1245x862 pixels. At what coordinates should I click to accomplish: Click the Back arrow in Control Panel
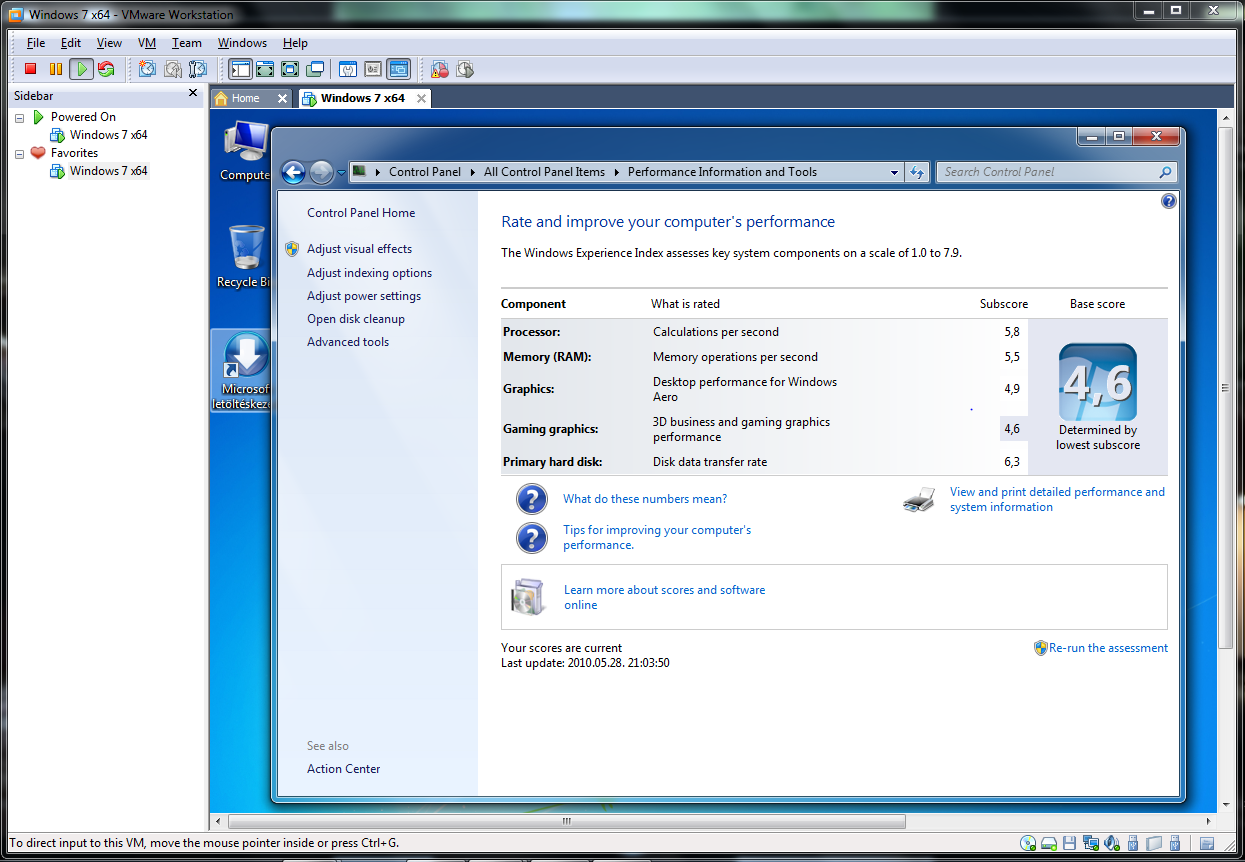click(x=293, y=172)
